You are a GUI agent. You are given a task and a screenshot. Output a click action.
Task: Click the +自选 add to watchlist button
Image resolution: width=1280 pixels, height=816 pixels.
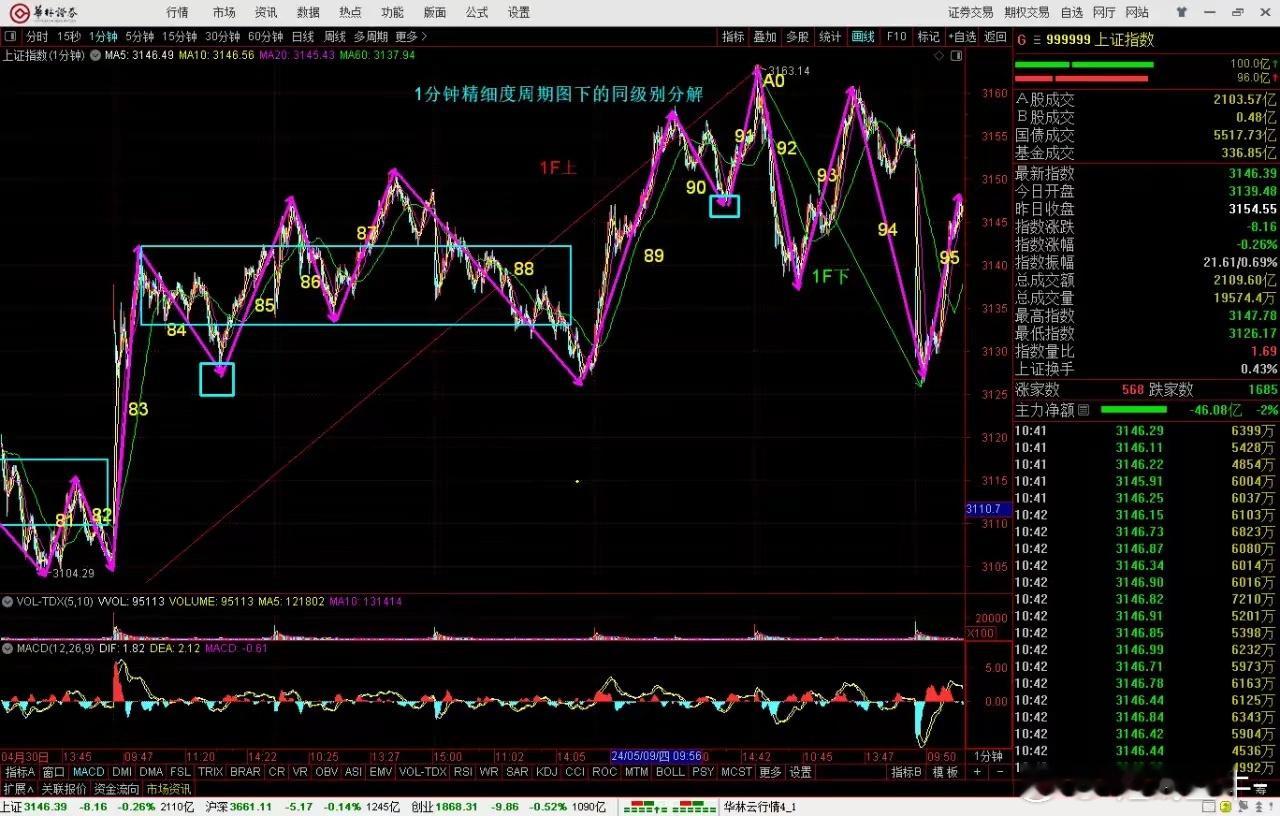pos(961,37)
